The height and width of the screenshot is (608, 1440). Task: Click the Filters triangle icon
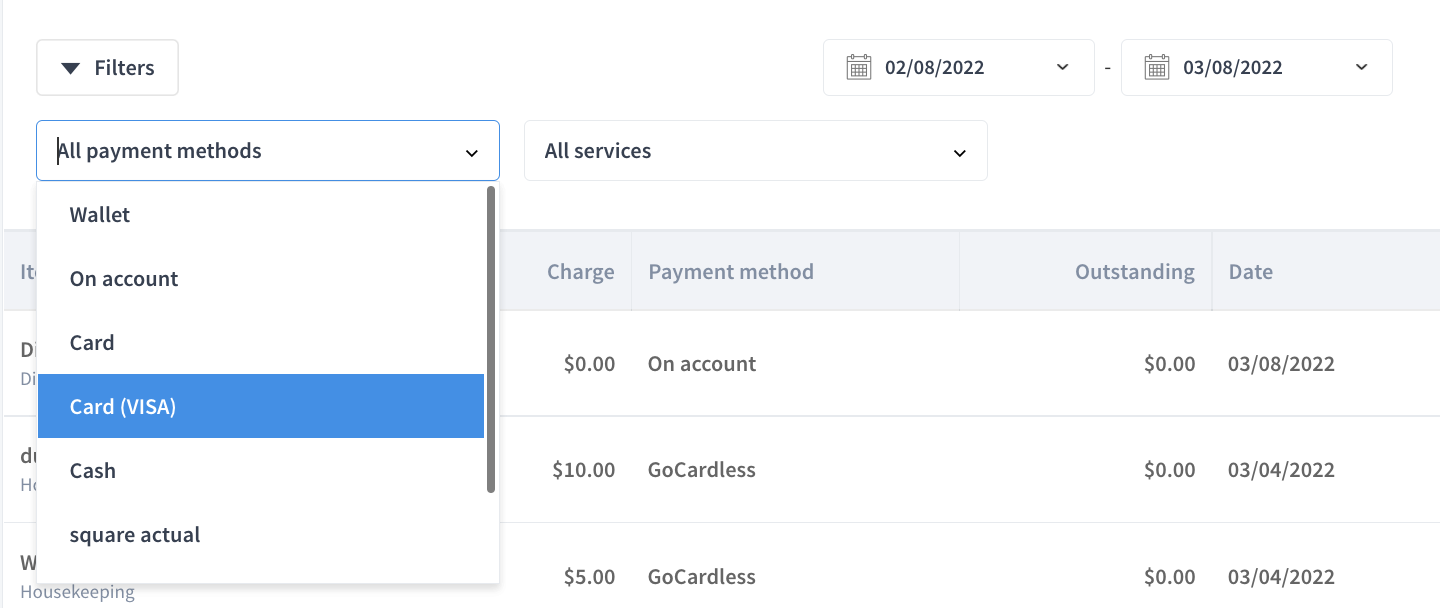coord(70,68)
